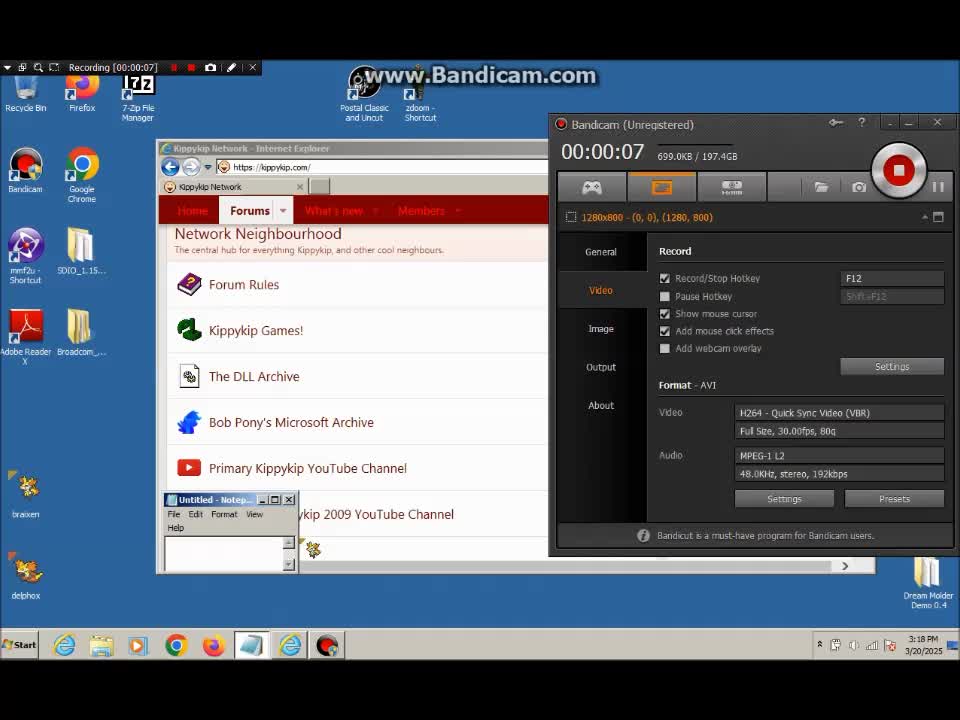
Task: Click the window mode icon beside collapse arrow
Action: (x=938, y=217)
